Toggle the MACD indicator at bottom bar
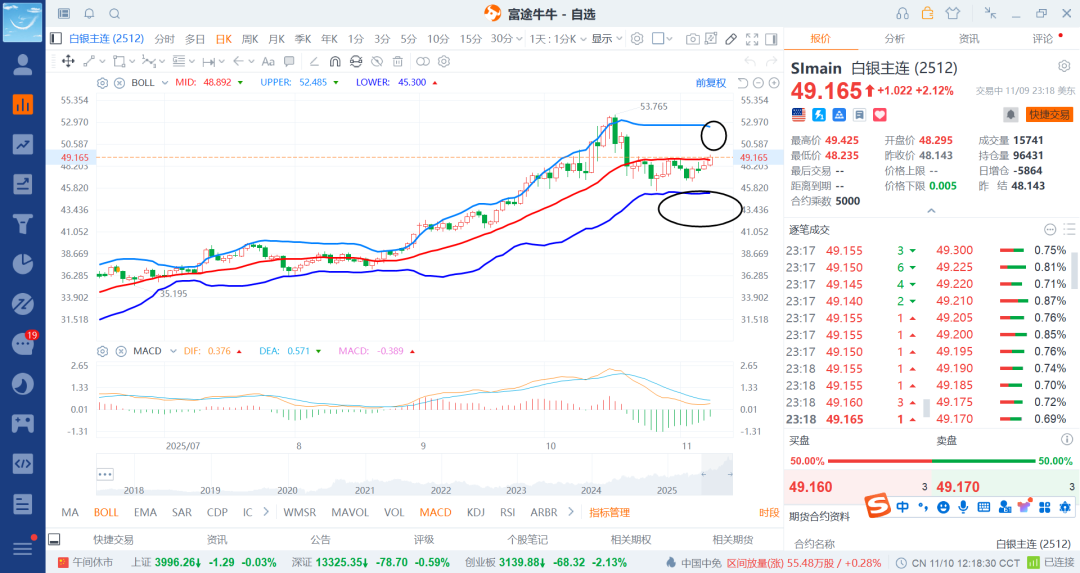 (x=435, y=512)
